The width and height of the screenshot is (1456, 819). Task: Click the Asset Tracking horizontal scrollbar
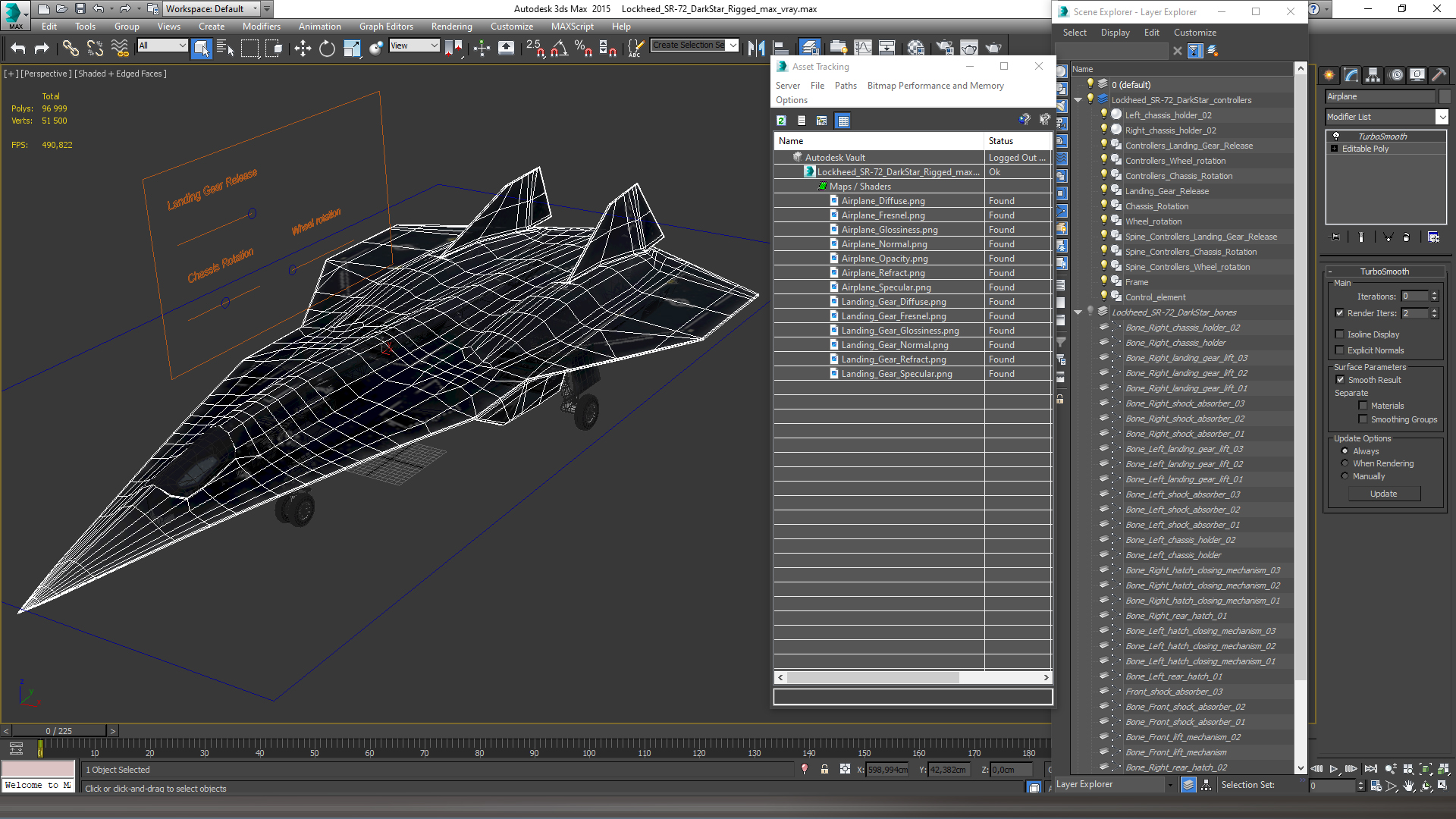click(x=872, y=677)
